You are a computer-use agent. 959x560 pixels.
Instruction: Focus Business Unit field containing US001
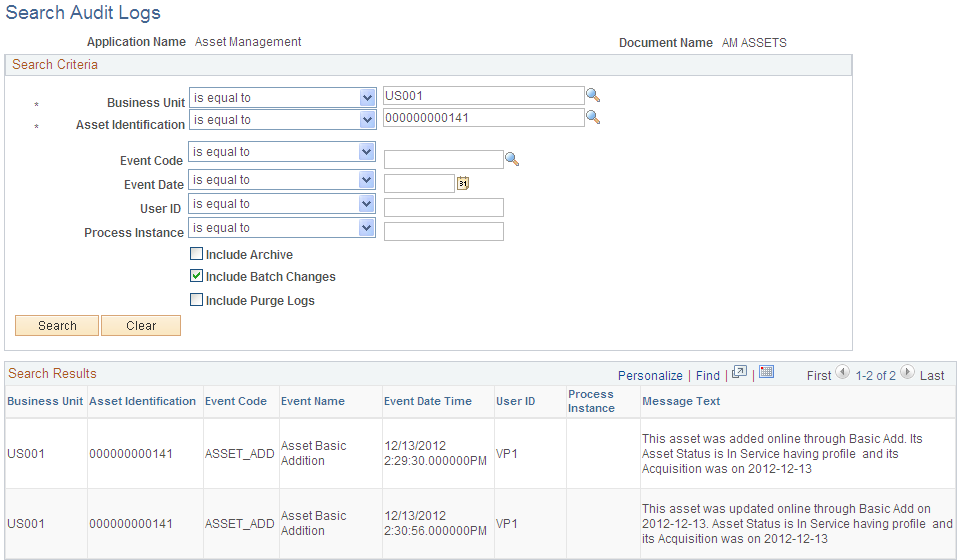(x=484, y=95)
